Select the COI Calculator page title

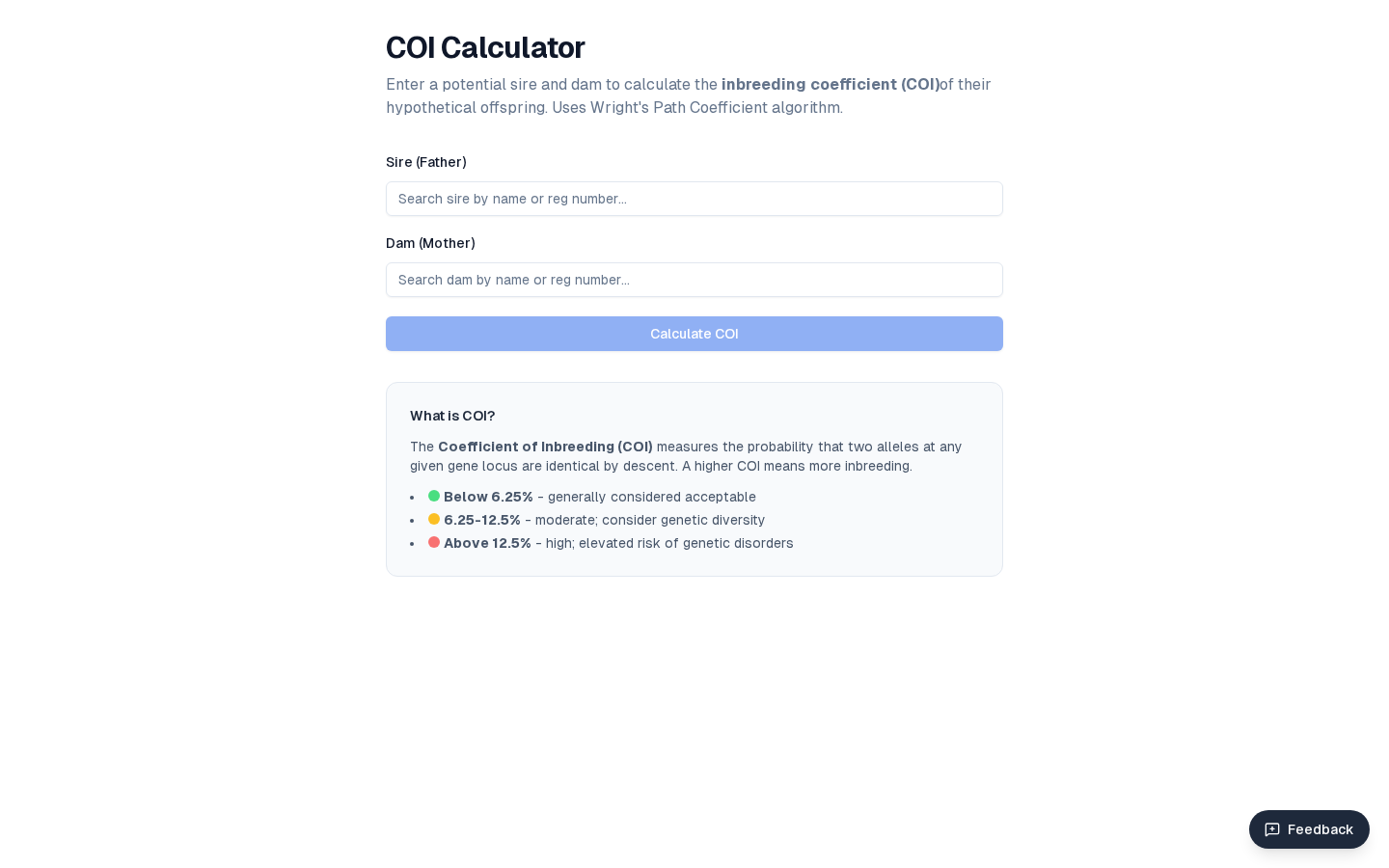pyautogui.click(x=485, y=47)
